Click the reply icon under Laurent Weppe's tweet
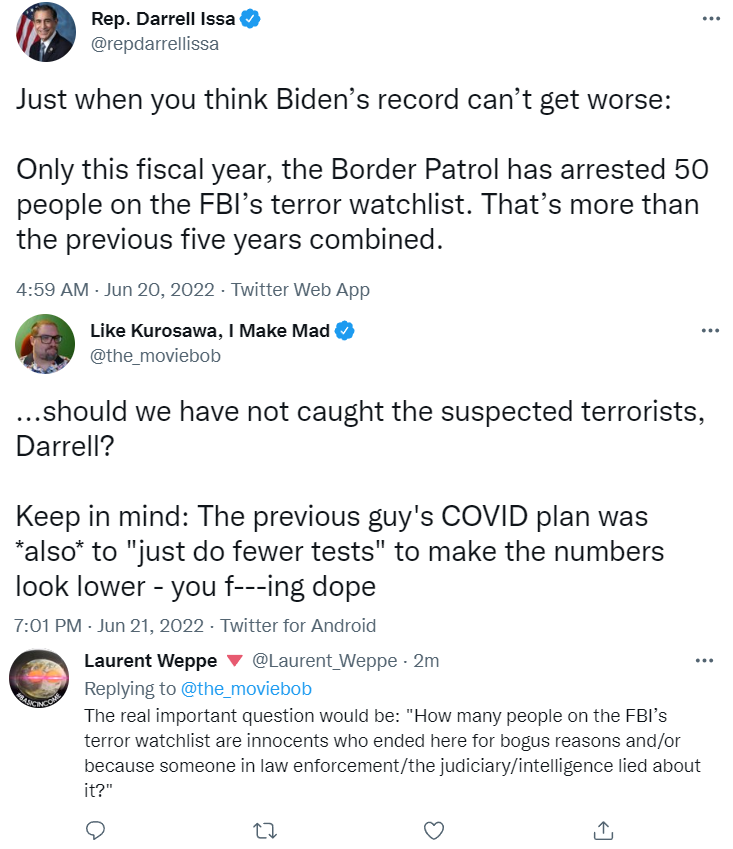733x849 pixels. point(96,830)
